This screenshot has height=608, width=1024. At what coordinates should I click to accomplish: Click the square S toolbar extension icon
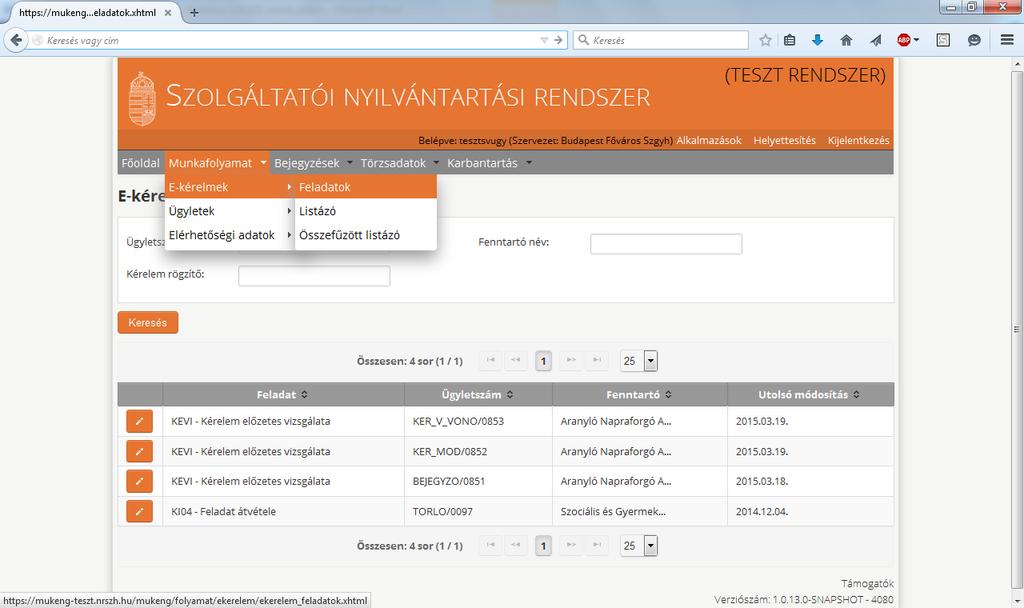tap(943, 40)
